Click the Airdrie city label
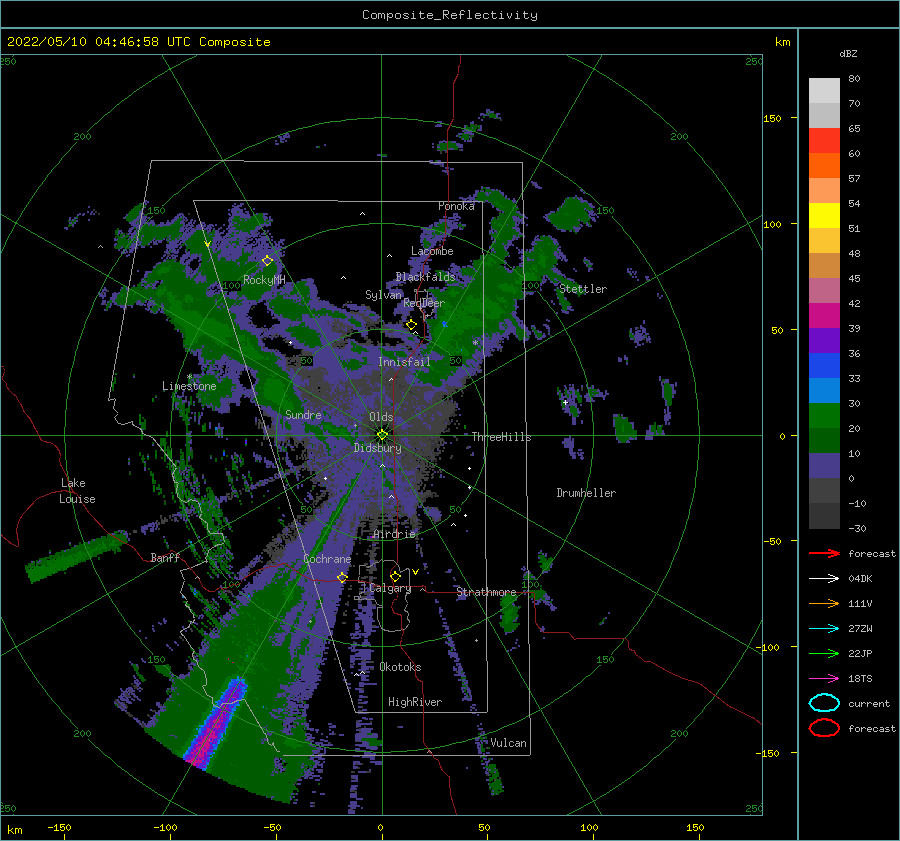The image size is (900, 841). [394, 534]
